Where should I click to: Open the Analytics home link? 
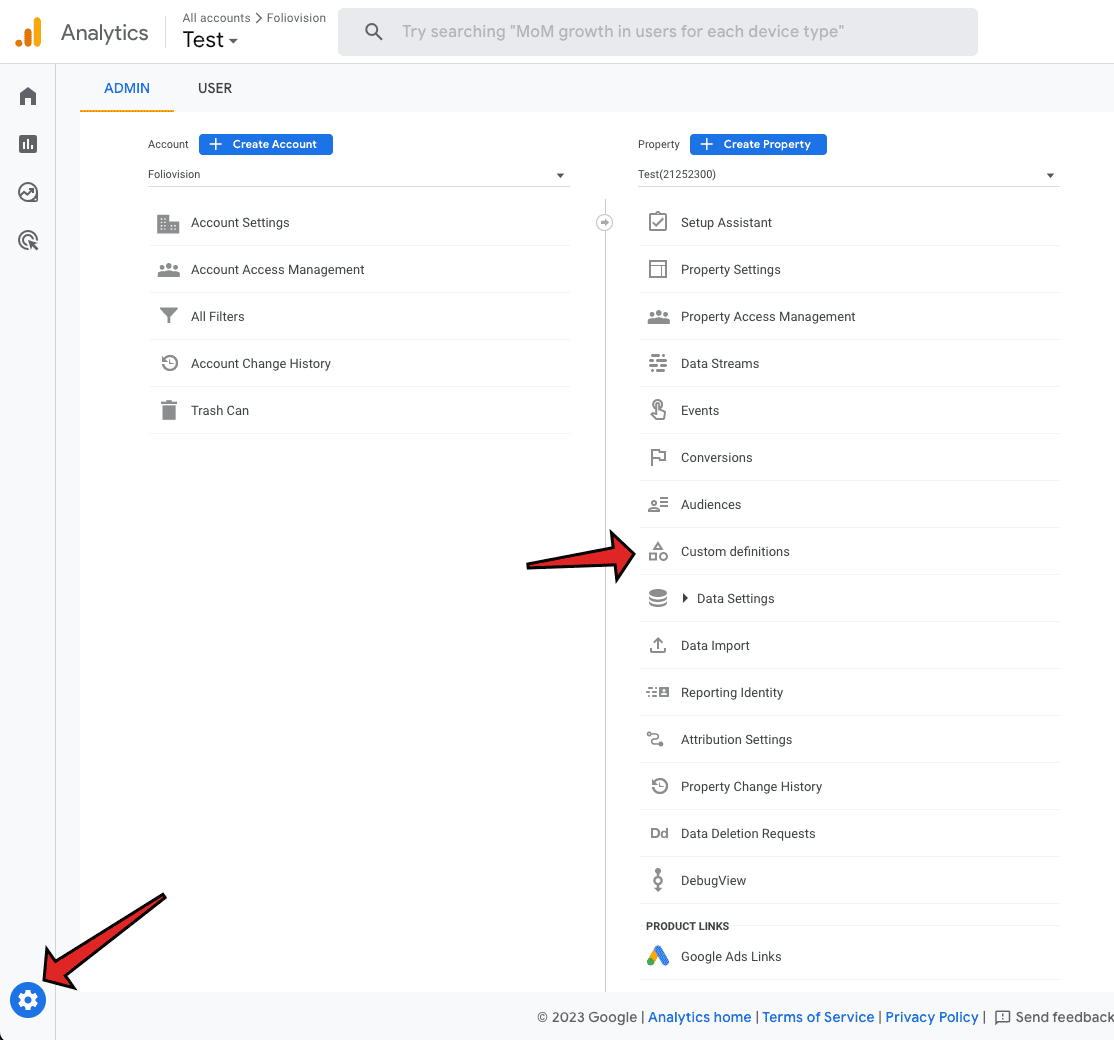[699, 1017]
